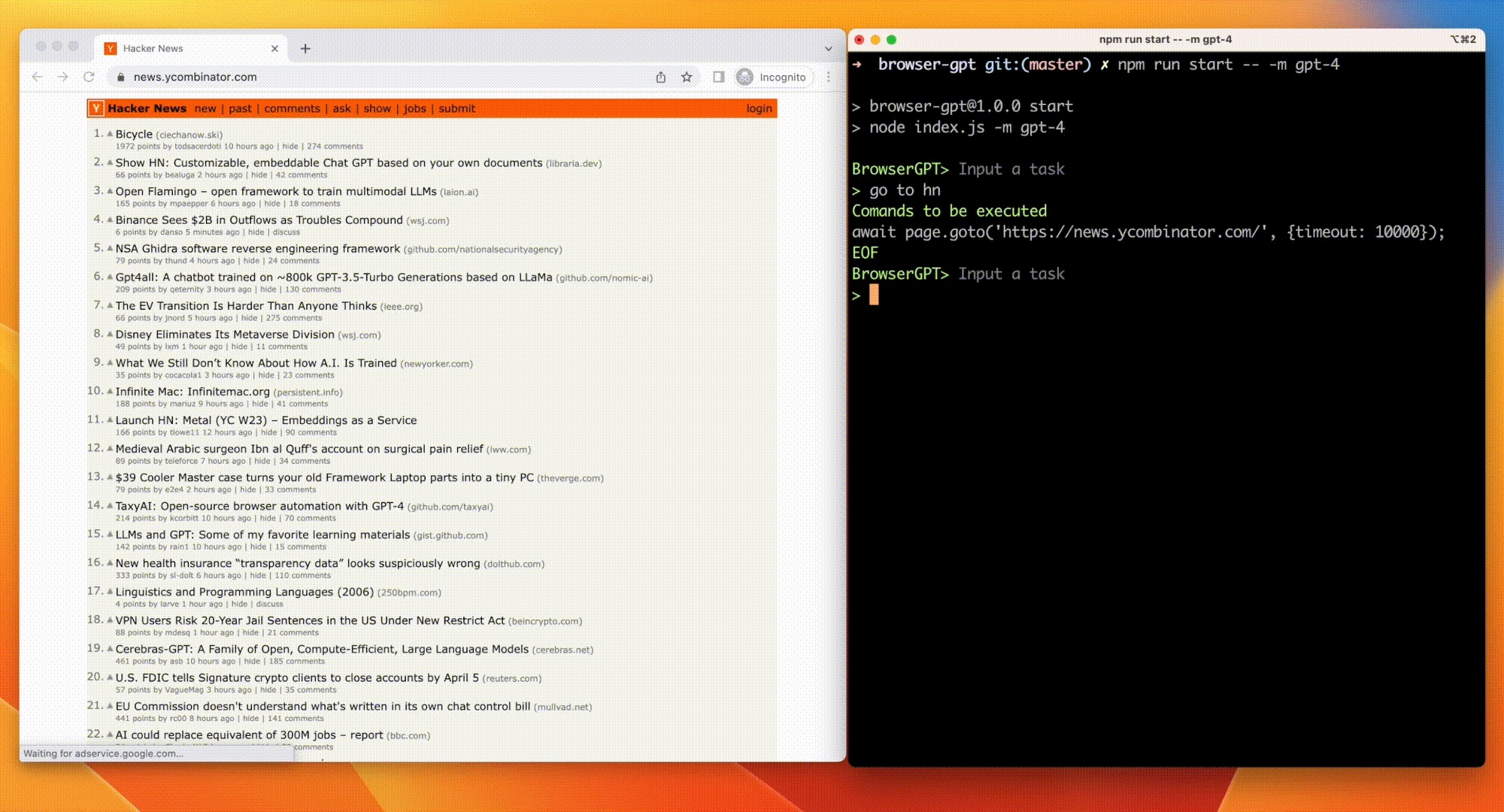
Task: Click the share icon in the address bar
Action: pos(661,77)
